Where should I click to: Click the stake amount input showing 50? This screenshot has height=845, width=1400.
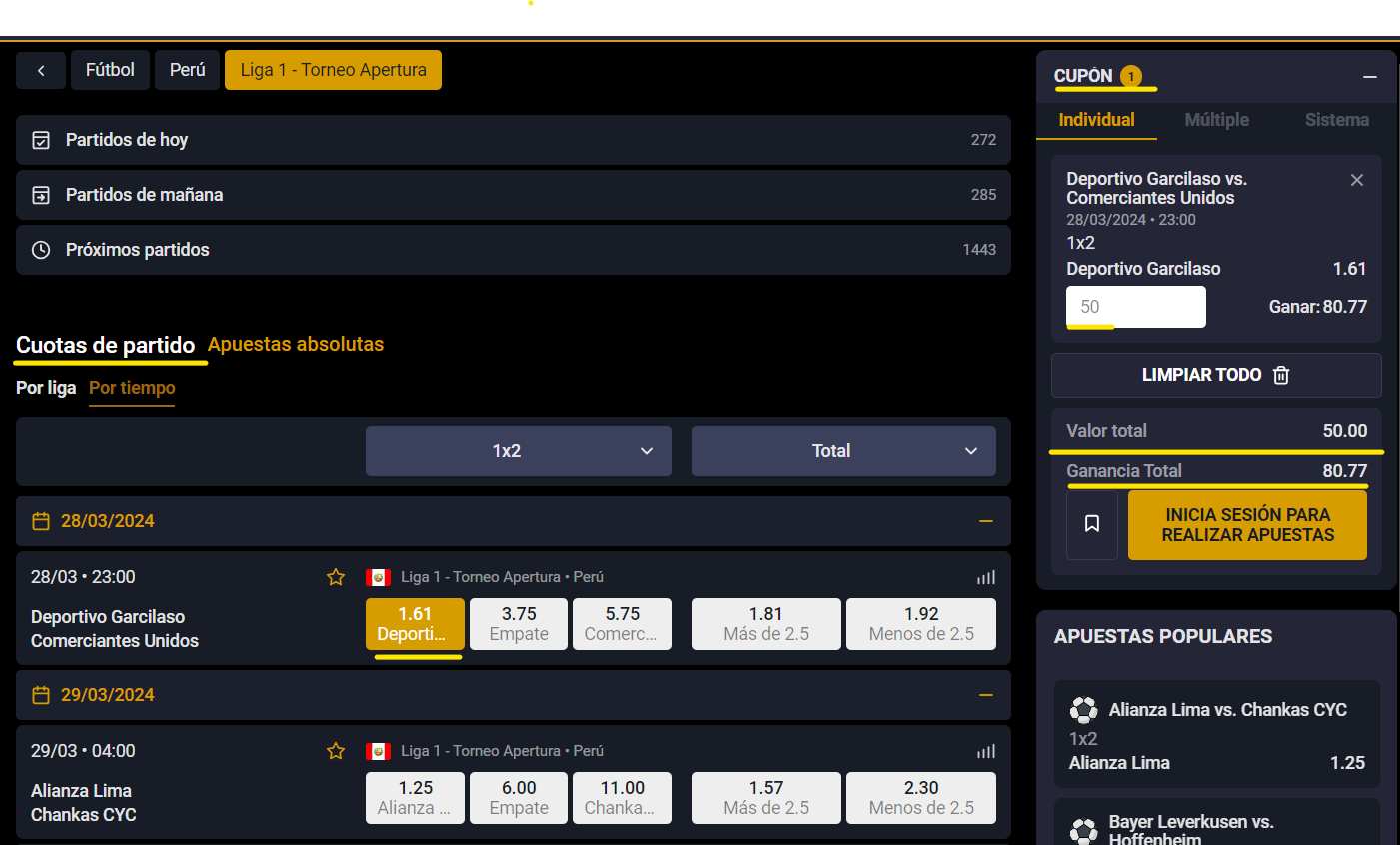pyautogui.click(x=1135, y=307)
